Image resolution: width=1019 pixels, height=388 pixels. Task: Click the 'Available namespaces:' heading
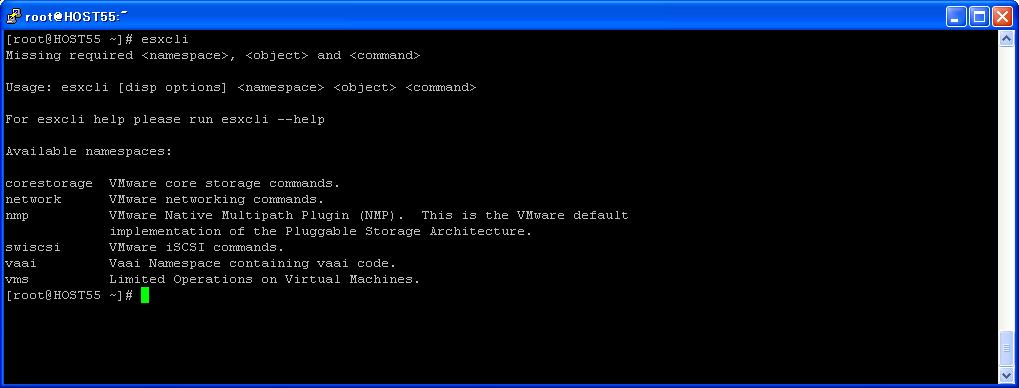[x=89, y=151]
